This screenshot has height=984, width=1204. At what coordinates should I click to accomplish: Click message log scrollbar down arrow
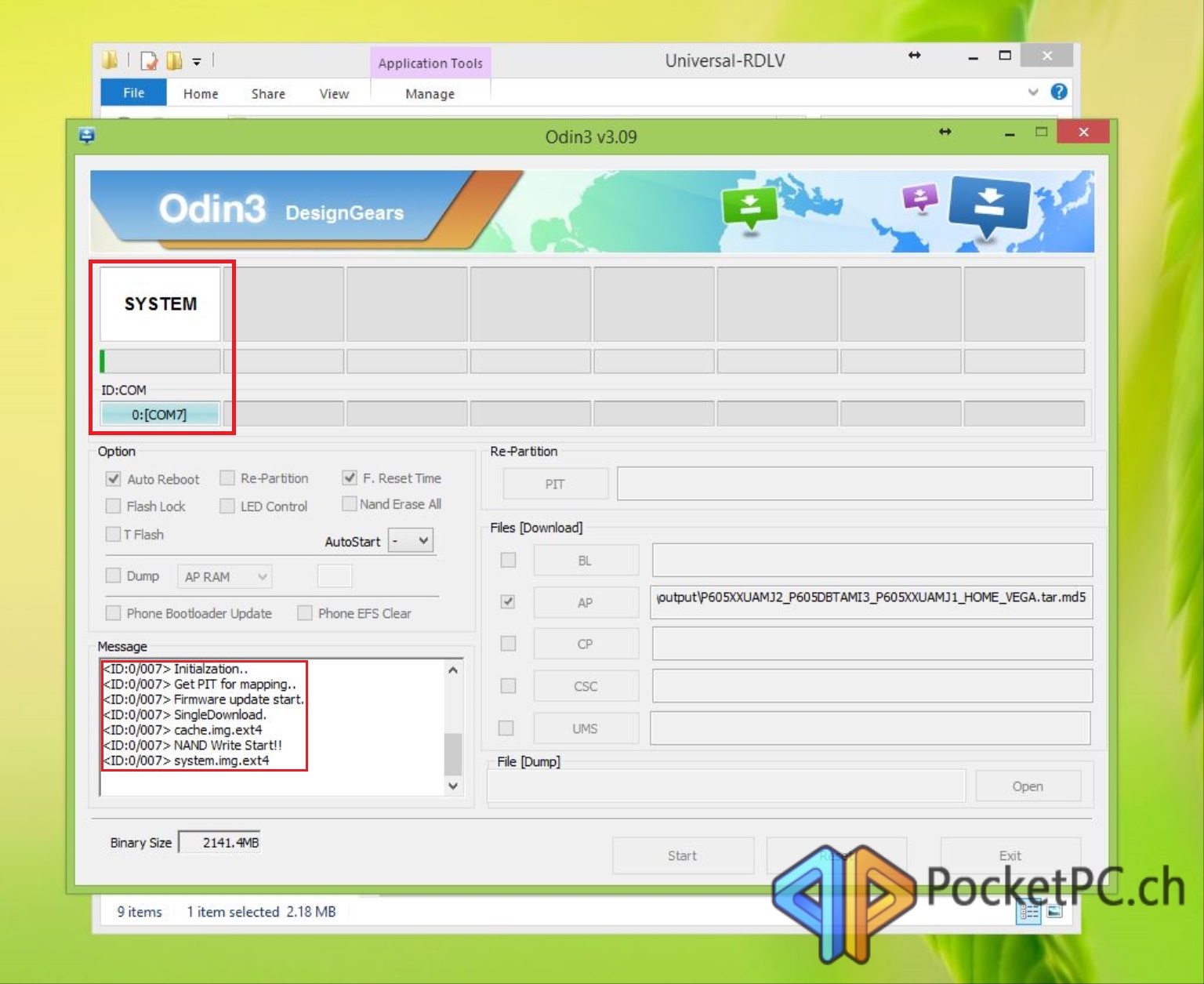(x=453, y=786)
